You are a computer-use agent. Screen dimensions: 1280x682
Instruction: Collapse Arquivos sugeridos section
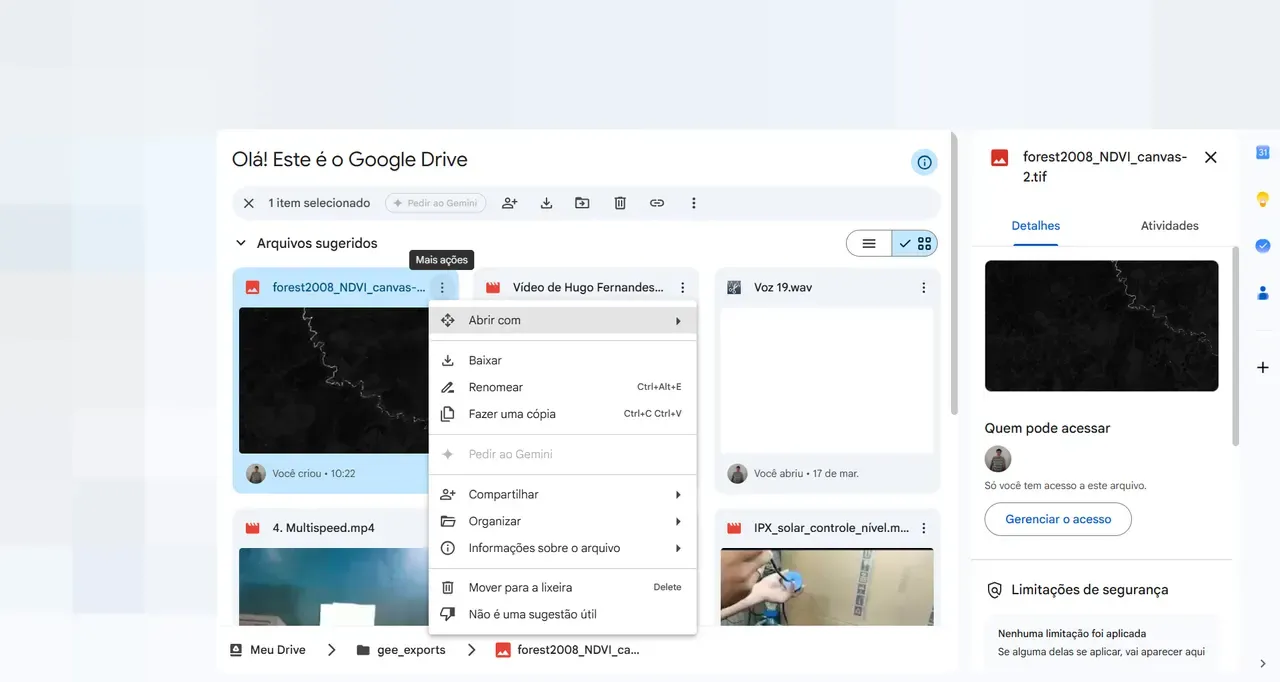tap(240, 243)
